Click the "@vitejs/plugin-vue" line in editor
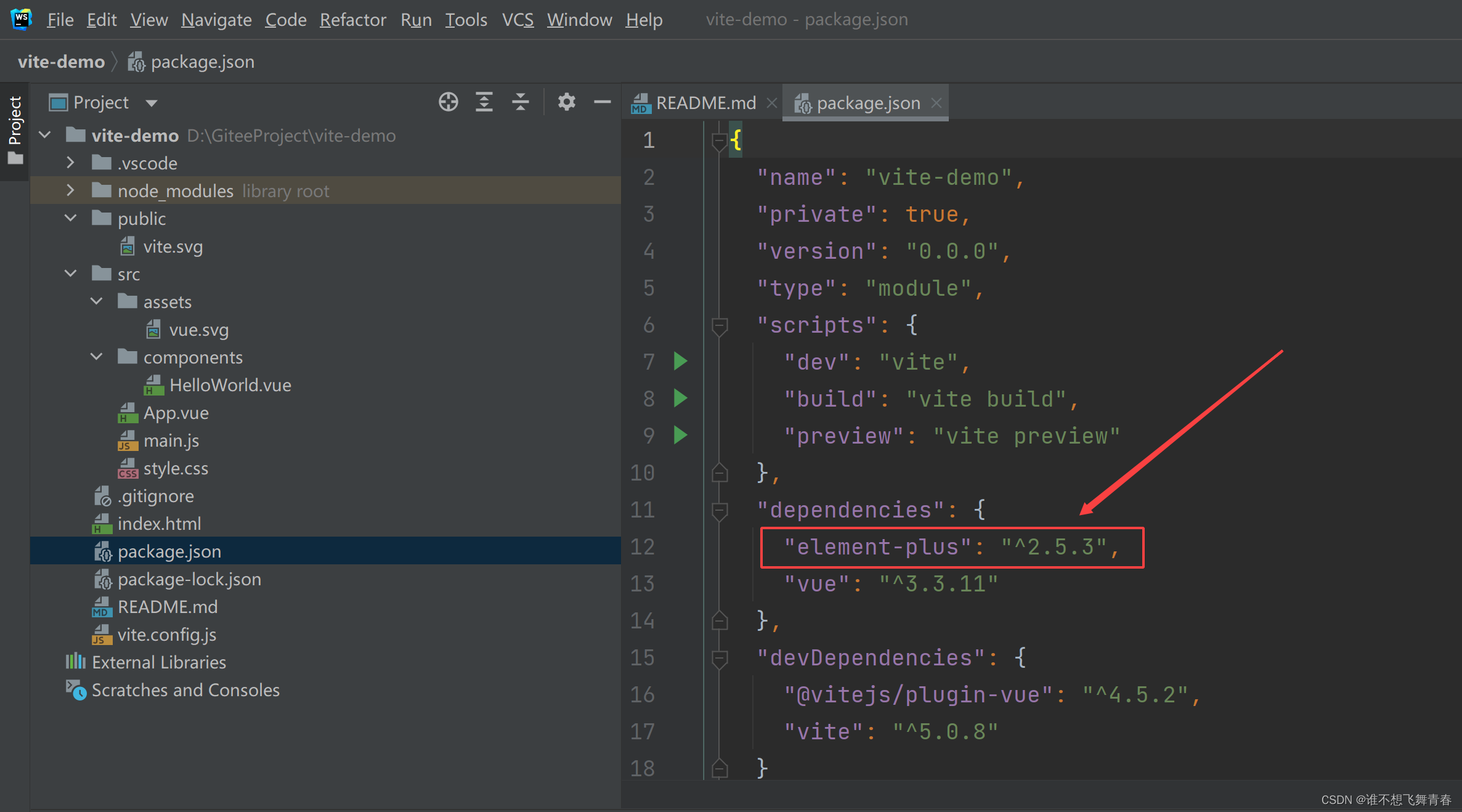Image resolution: width=1462 pixels, height=812 pixels. [992, 695]
